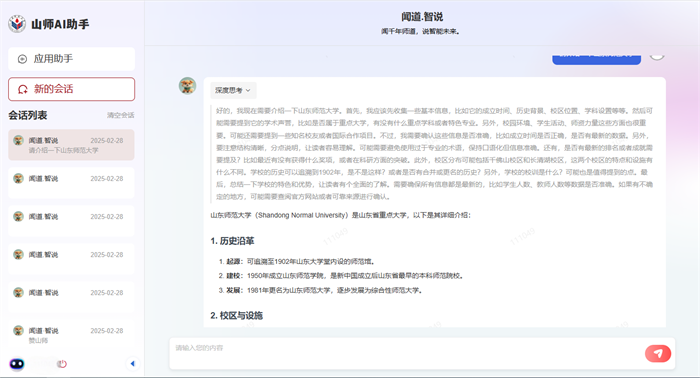Click the 闻道.智说 page title
This screenshot has height=378, width=700.
[x=422, y=17]
